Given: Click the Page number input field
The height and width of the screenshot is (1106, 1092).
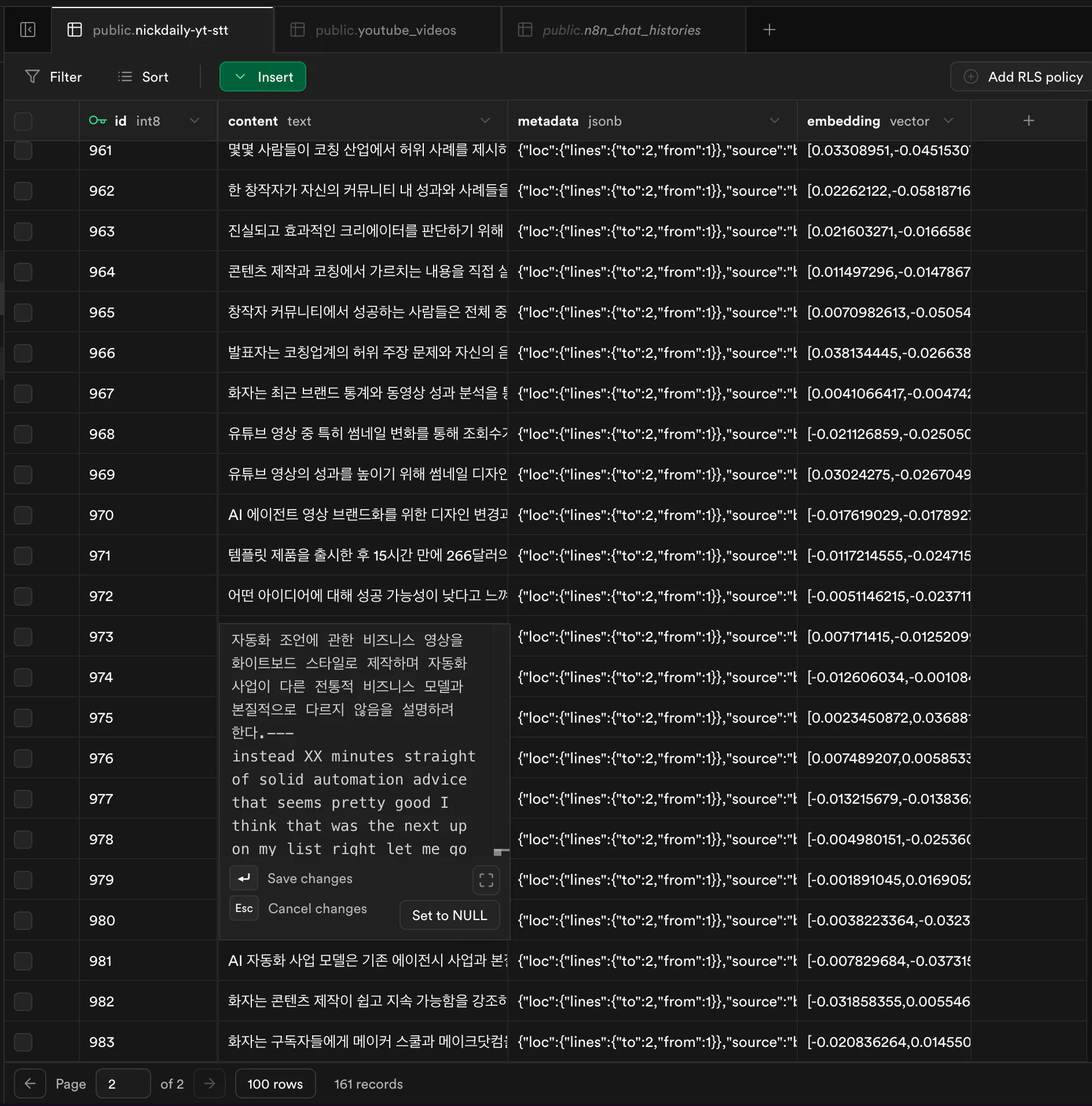Looking at the screenshot, I should point(123,1083).
